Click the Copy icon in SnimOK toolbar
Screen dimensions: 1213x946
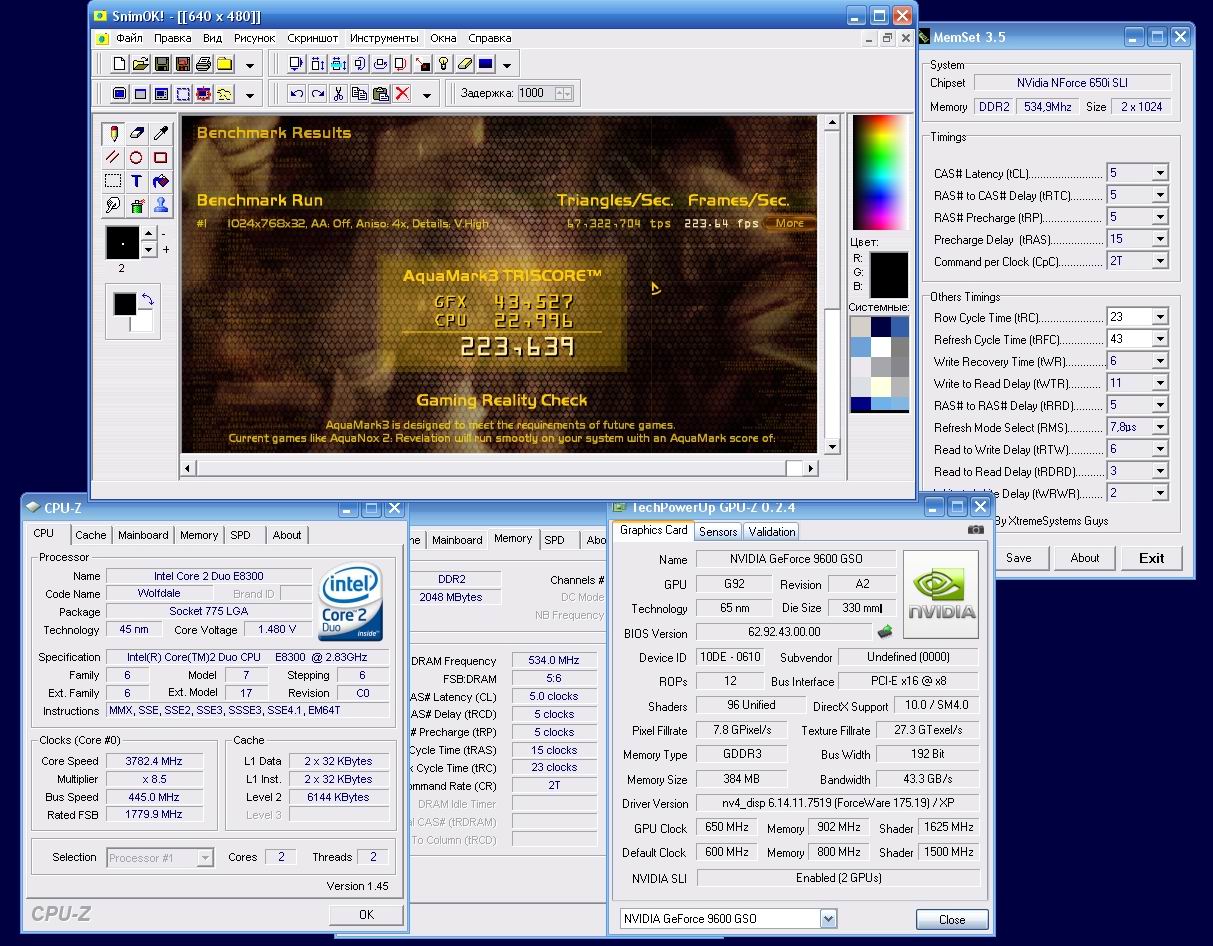pyautogui.click(x=359, y=94)
